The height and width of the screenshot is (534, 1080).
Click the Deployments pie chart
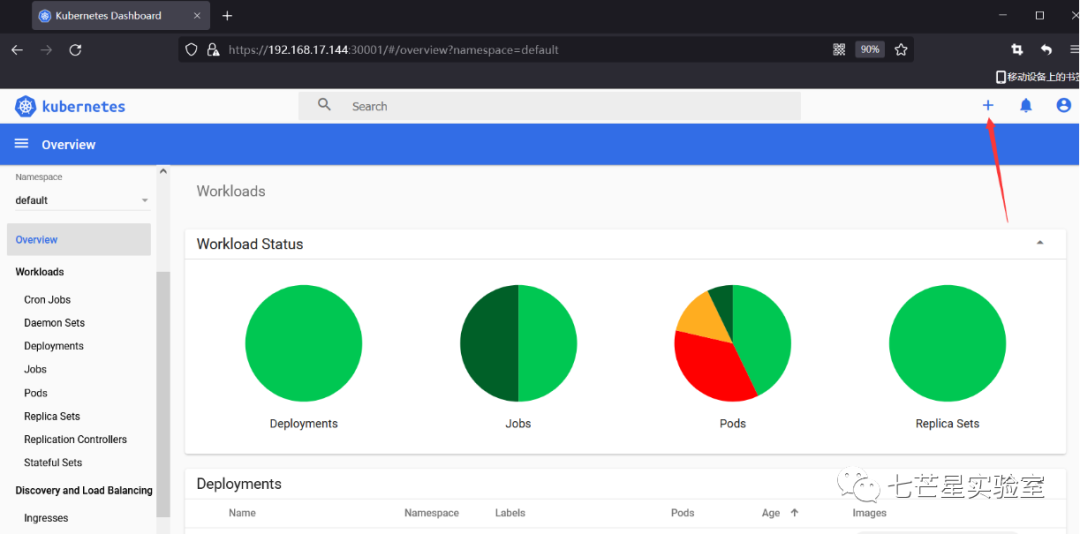(304, 343)
